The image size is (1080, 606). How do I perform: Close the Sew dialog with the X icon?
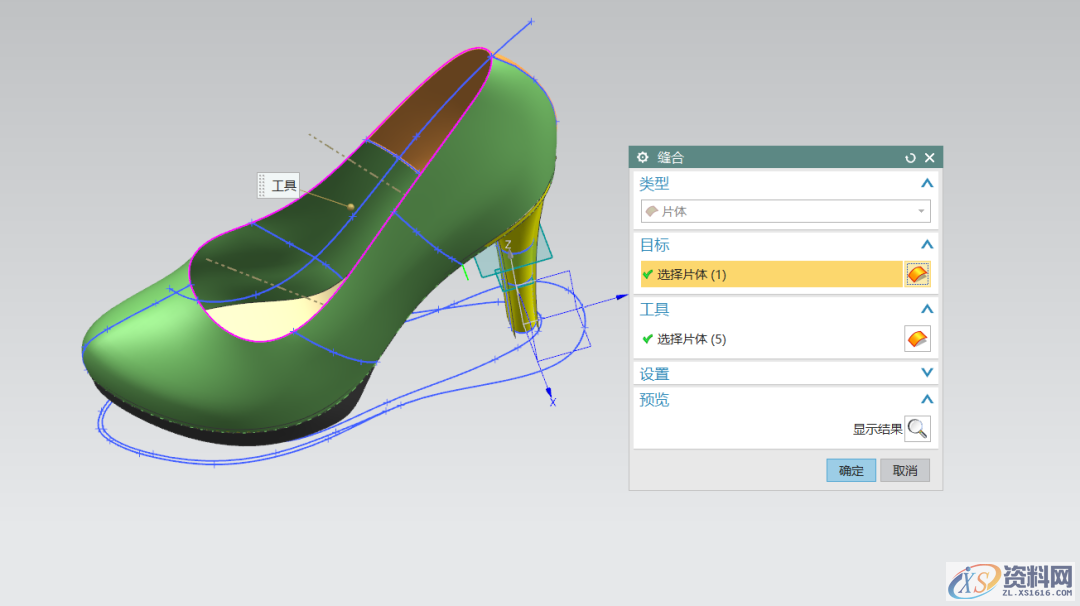pos(929,158)
